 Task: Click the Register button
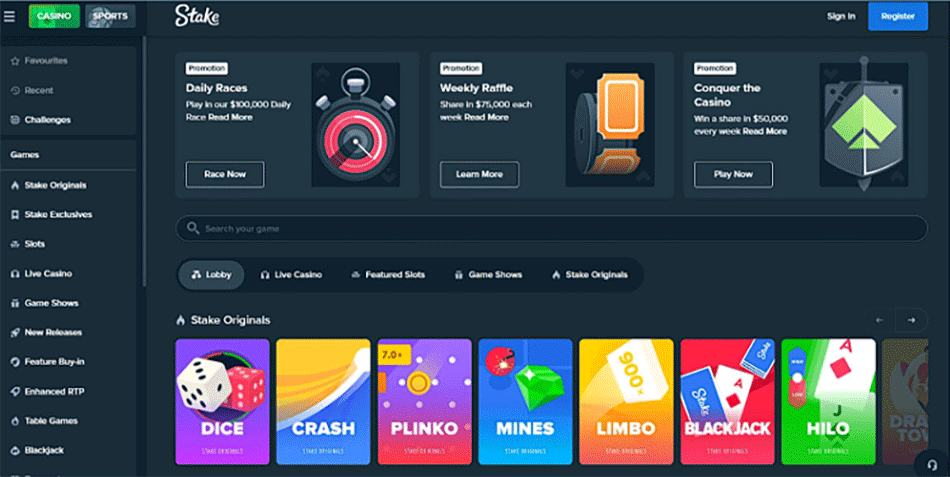click(x=898, y=16)
